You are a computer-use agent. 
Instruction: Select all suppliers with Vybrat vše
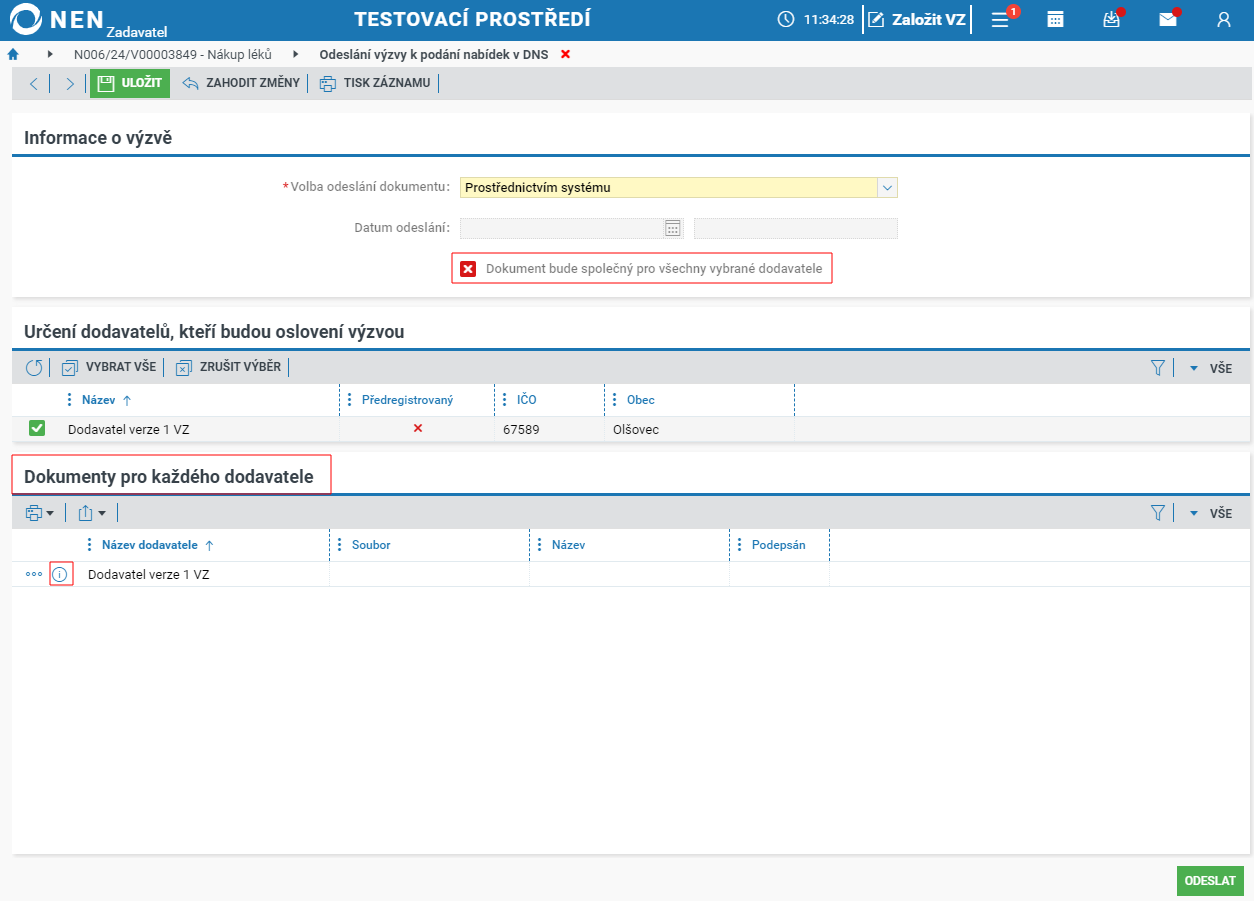(109, 367)
